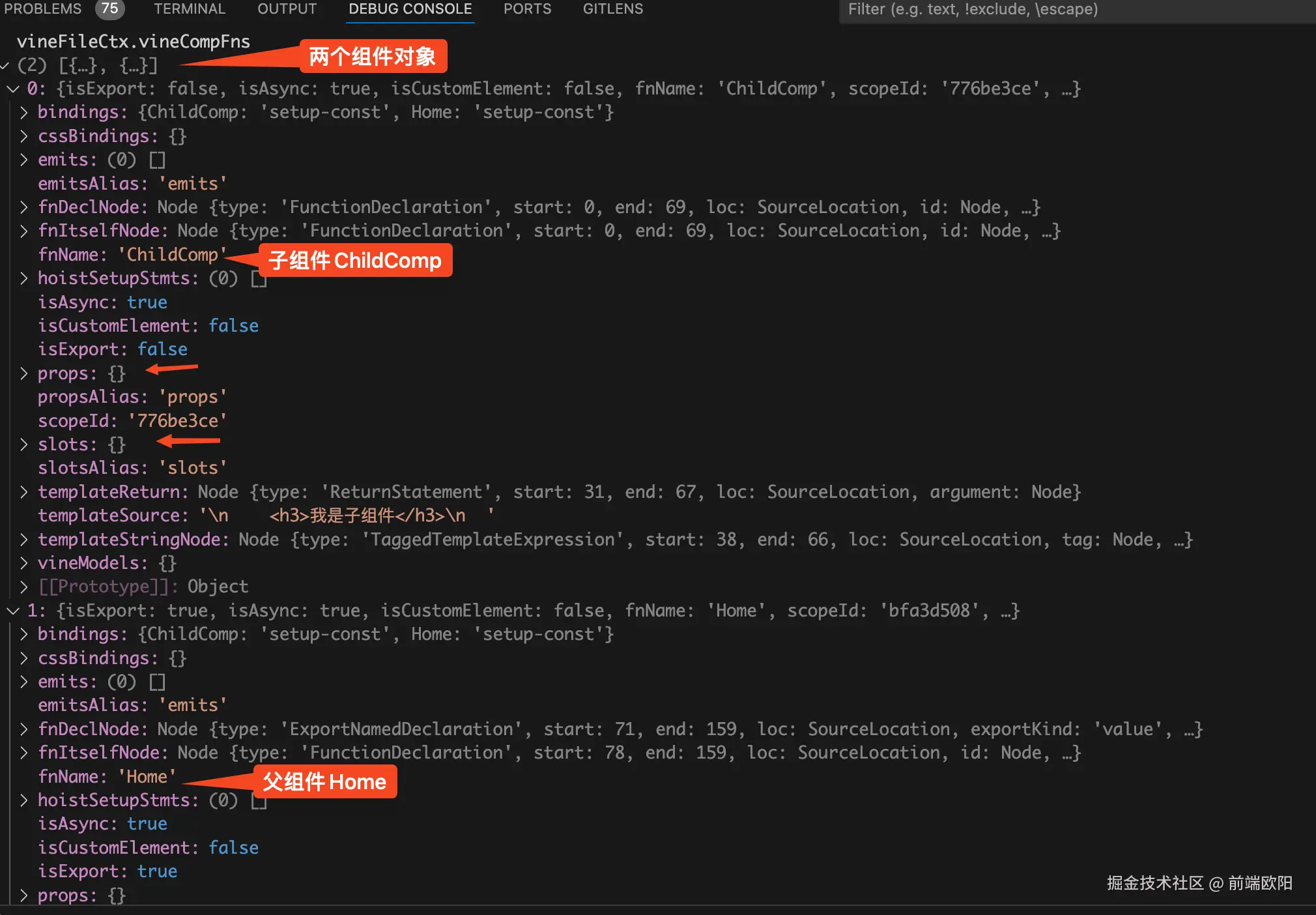The image size is (1316, 915).
Task: Switch to the PROBLEMS tab
Action: point(43,9)
